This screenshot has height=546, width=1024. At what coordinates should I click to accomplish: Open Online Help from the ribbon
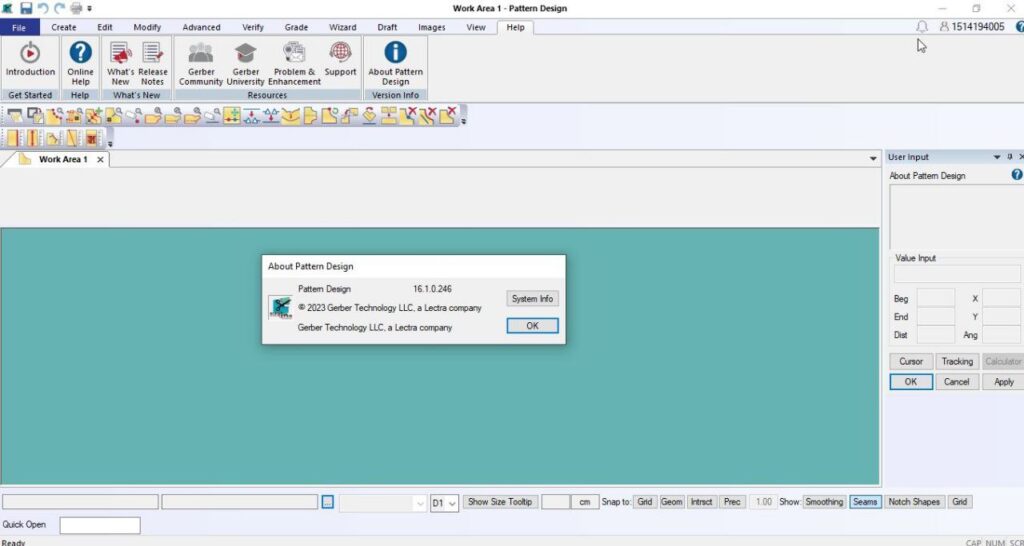click(x=80, y=53)
